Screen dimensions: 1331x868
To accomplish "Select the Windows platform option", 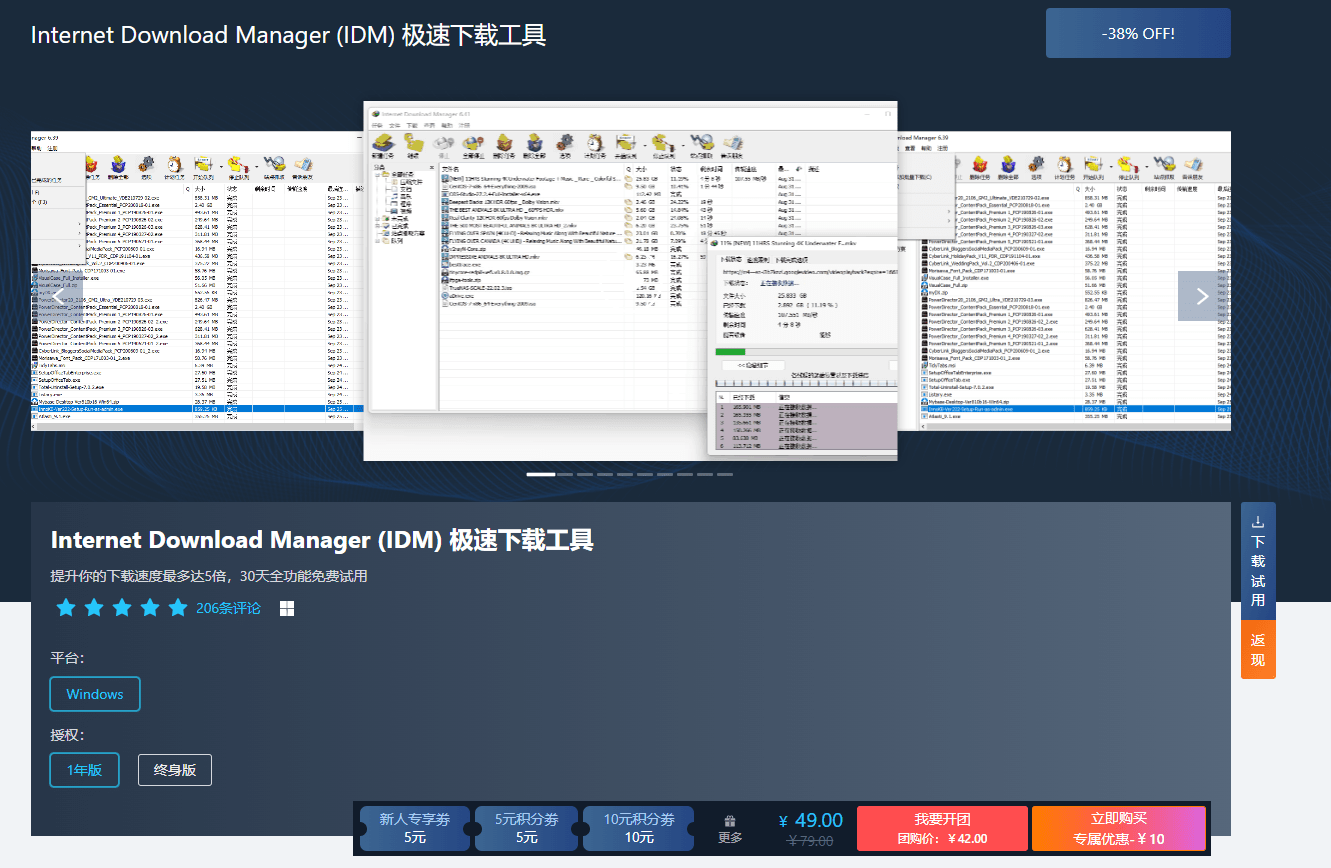I will coord(95,694).
